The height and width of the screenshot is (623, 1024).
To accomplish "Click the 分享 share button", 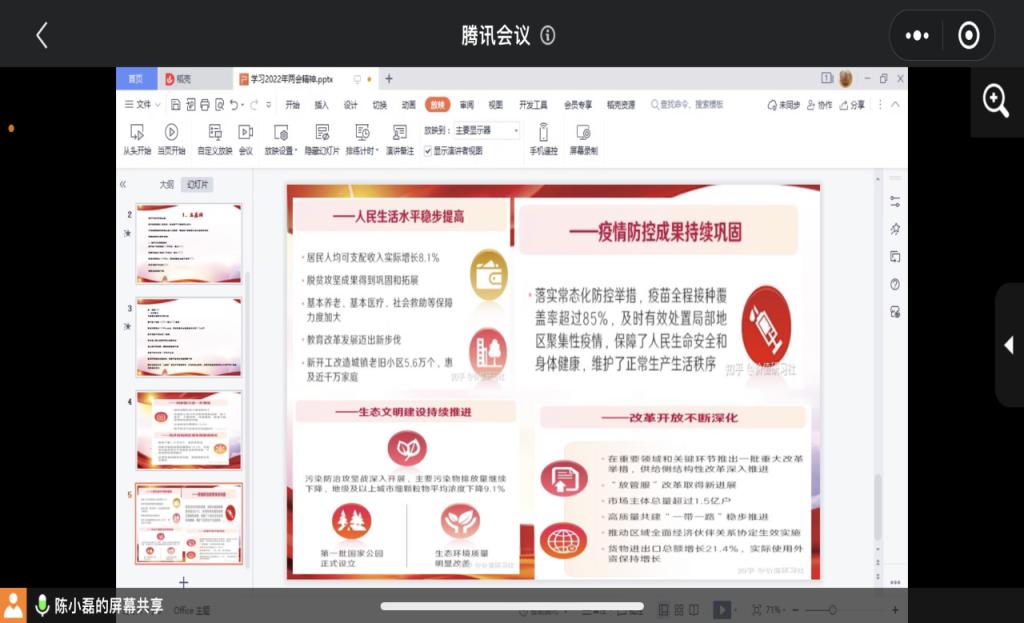I will tap(852, 104).
